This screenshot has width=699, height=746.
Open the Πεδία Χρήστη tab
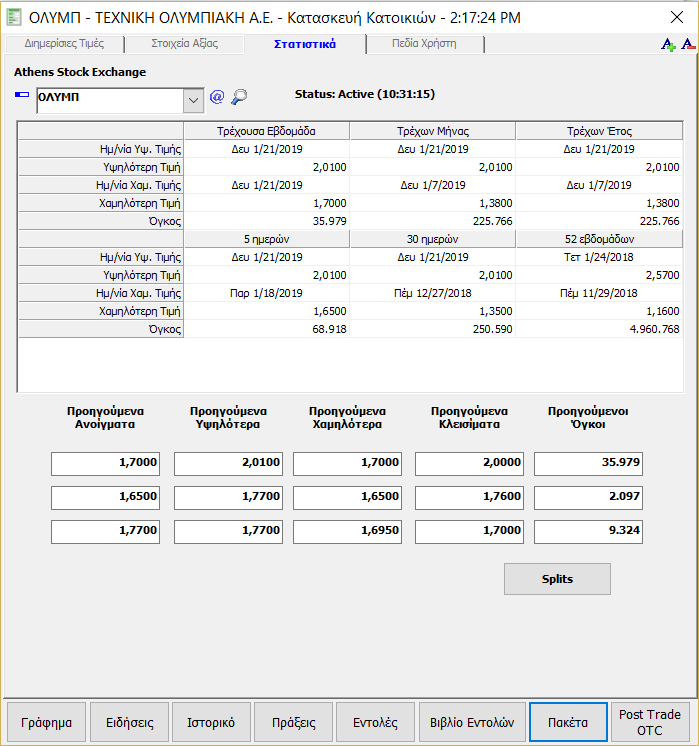pyautogui.click(x=424, y=44)
